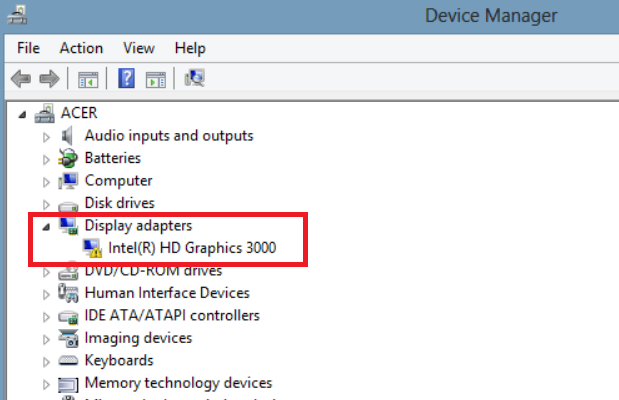Select the Batteries label
This screenshot has width=619, height=400.
click(113, 158)
